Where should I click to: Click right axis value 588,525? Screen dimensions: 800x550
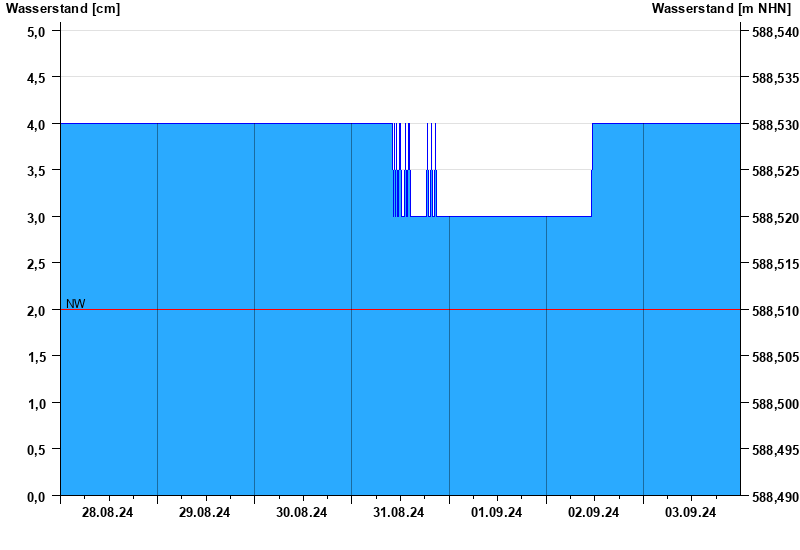click(x=776, y=171)
